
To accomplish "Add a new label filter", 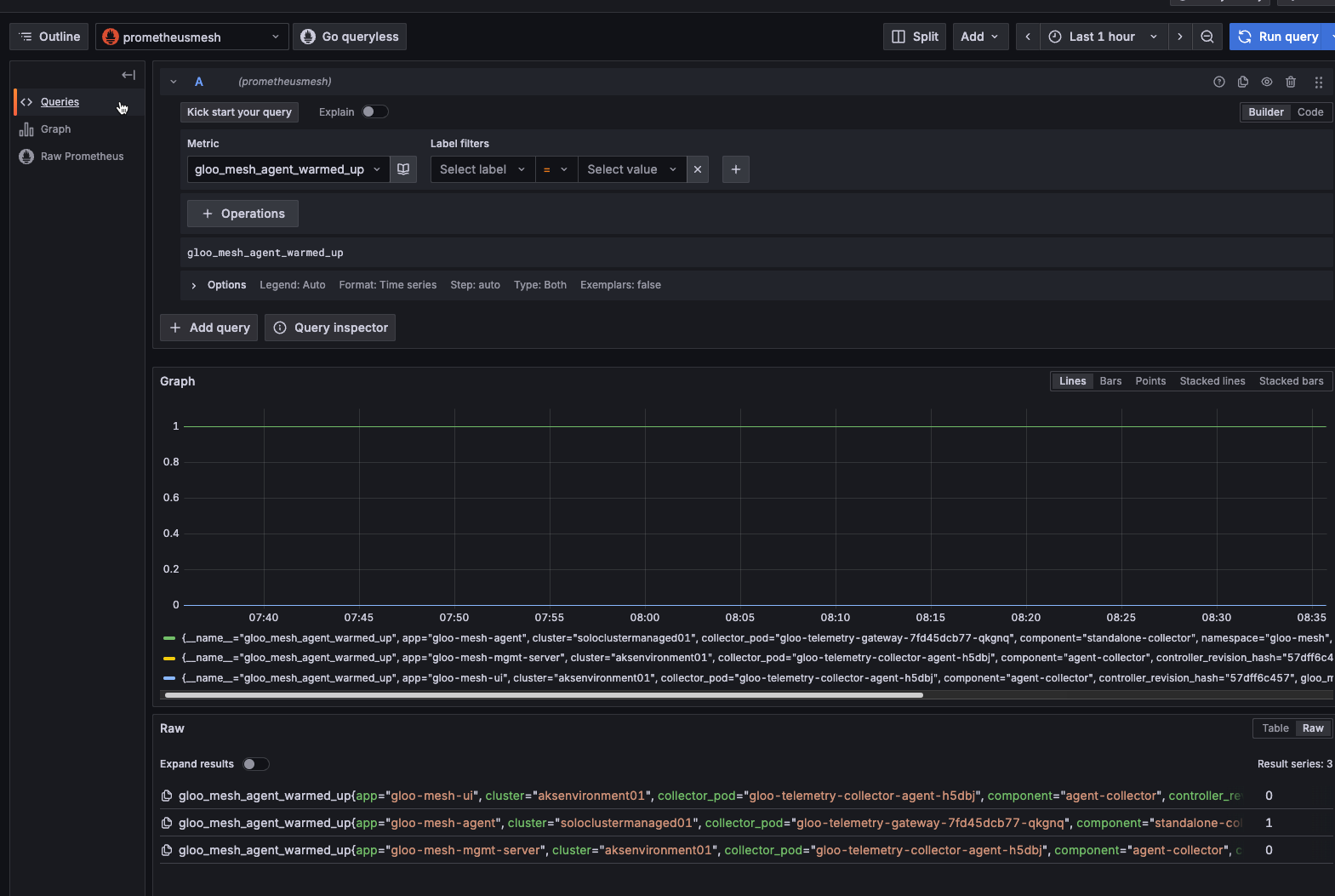I will coord(736,169).
